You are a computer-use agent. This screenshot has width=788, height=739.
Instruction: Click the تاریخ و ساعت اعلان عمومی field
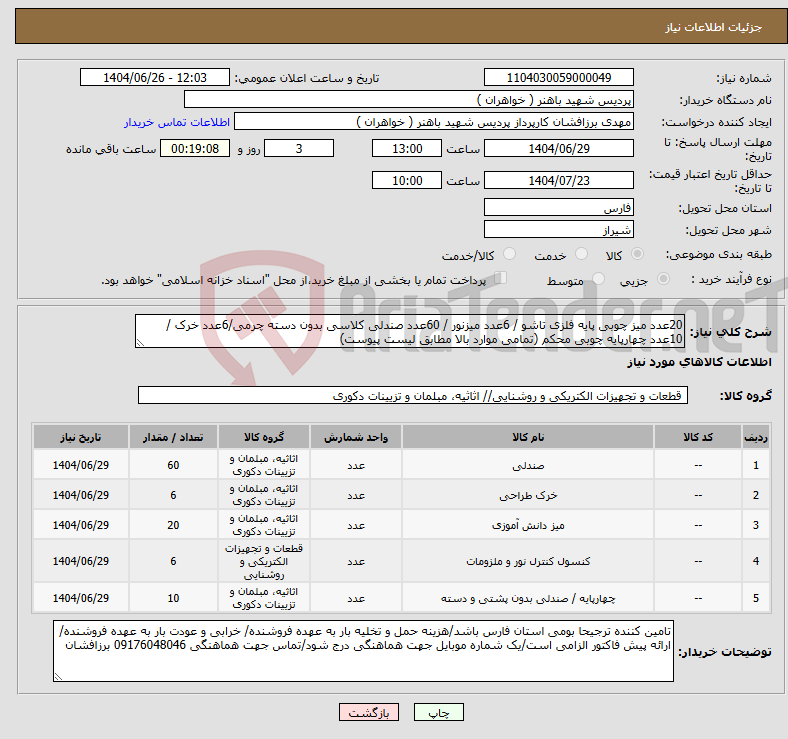click(x=155, y=78)
